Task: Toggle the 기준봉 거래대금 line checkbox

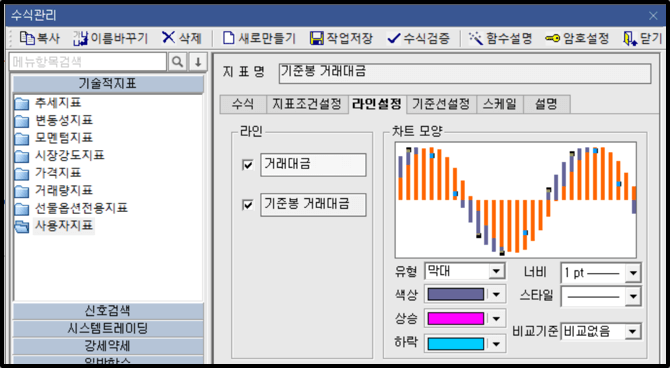Action: pyautogui.click(x=247, y=205)
